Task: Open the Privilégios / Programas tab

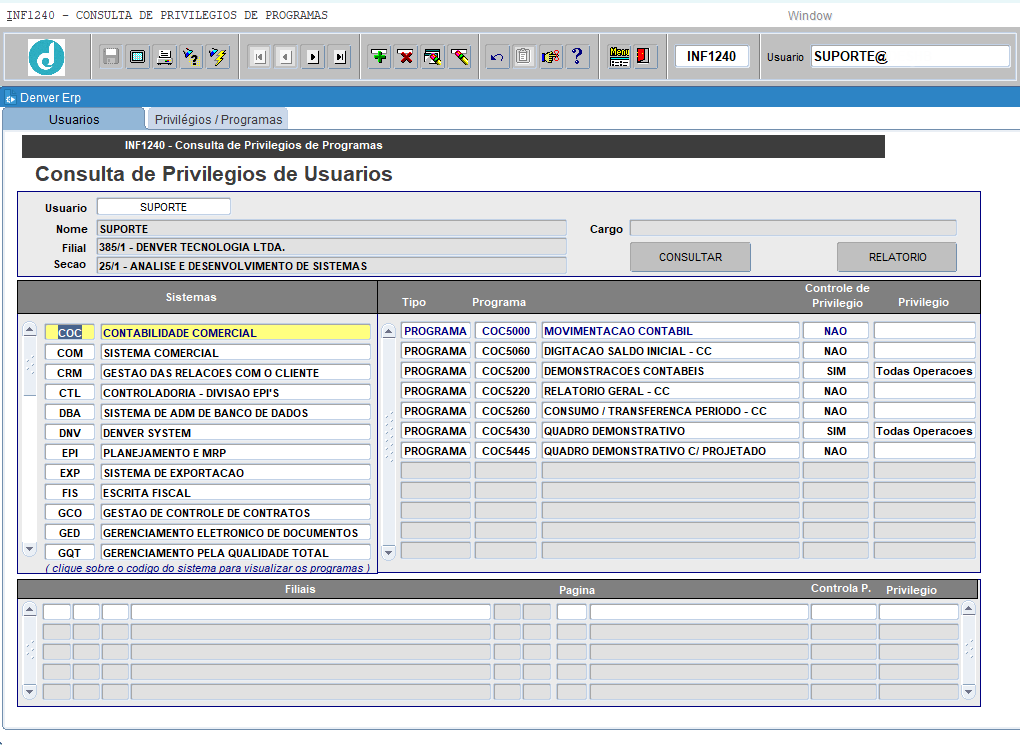Action: click(x=218, y=120)
